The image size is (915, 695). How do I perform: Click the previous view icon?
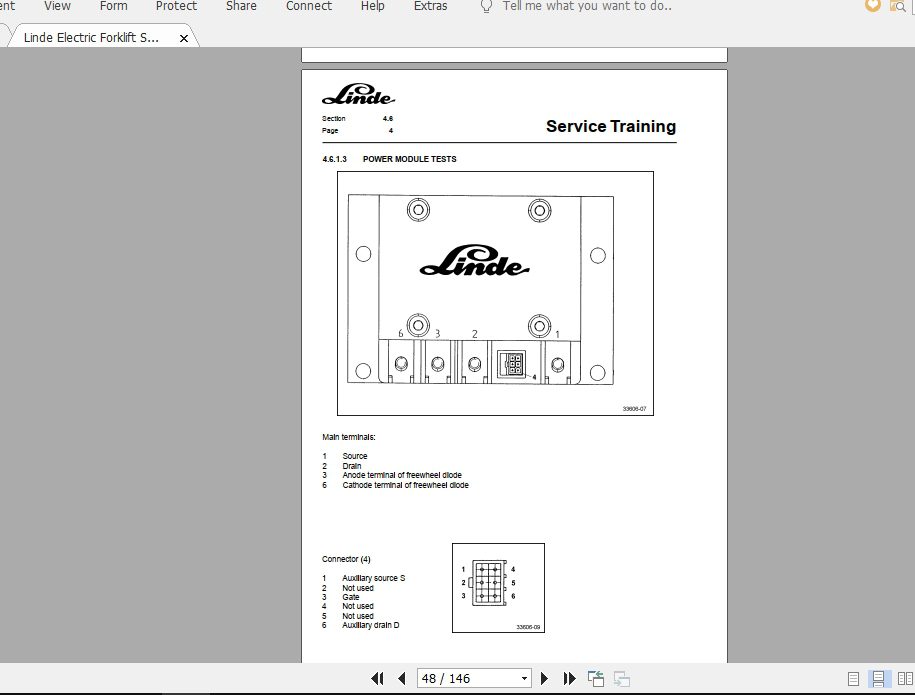click(596, 679)
